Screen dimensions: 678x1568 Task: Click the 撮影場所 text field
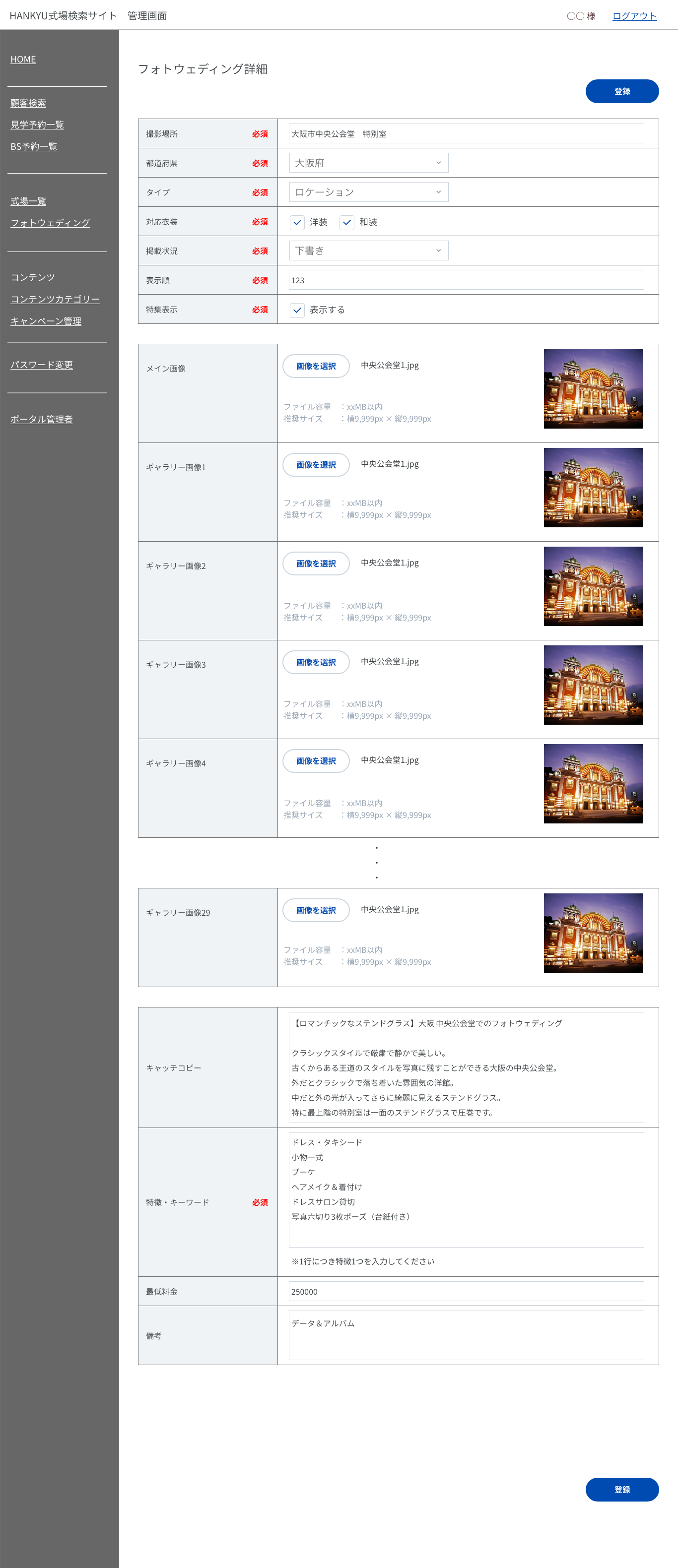pyautogui.click(x=466, y=134)
